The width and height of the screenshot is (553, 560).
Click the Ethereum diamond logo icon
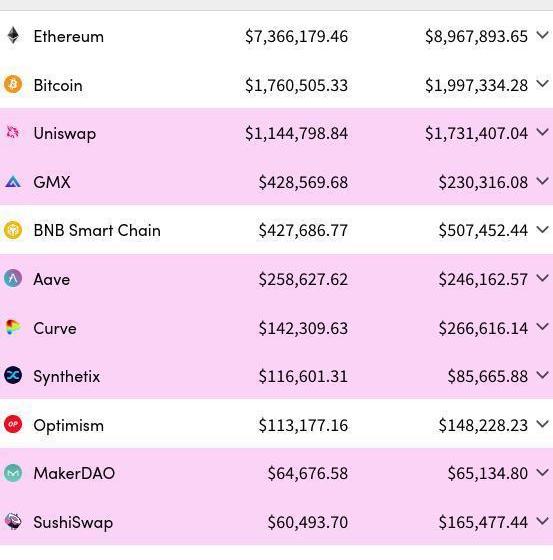(x=13, y=35)
